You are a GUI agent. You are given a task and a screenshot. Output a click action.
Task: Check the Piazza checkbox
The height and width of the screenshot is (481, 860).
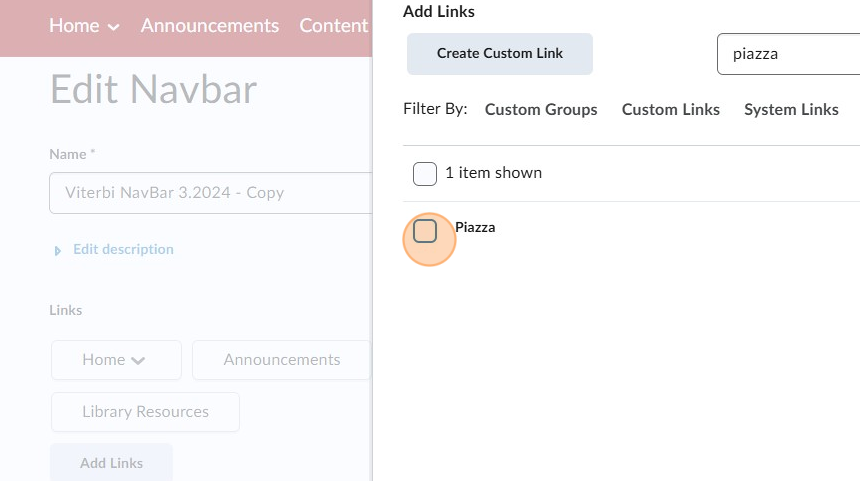point(425,232)
